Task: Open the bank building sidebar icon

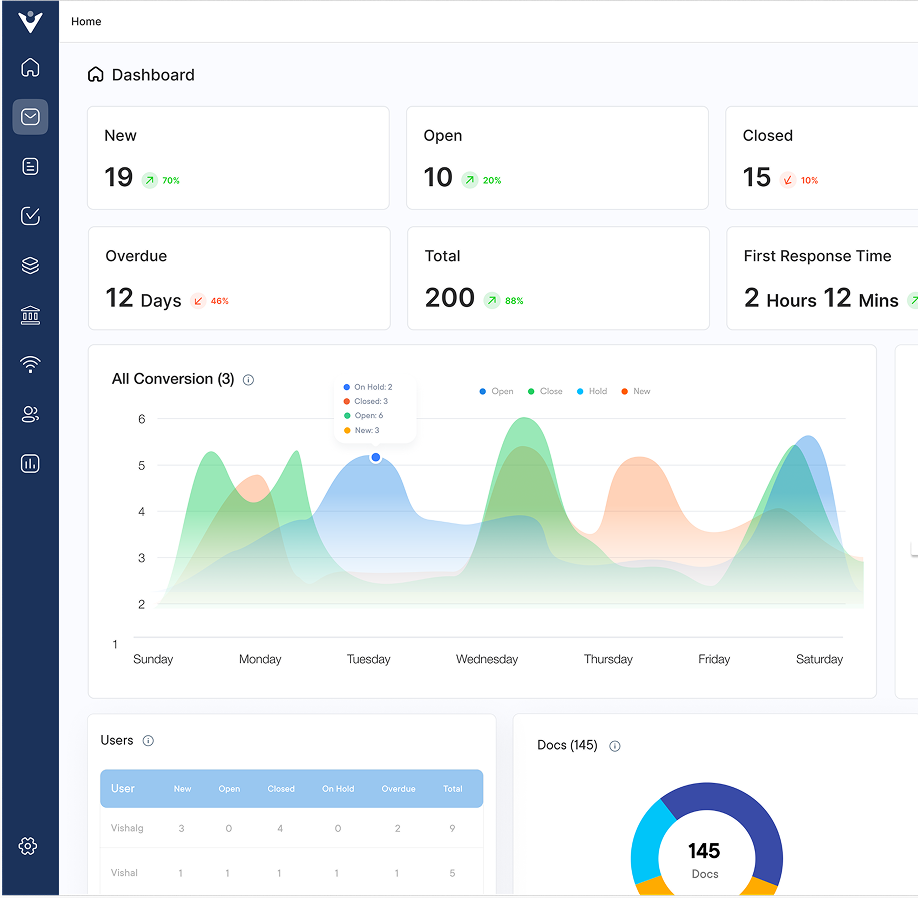Action: [x=30, y=315]
